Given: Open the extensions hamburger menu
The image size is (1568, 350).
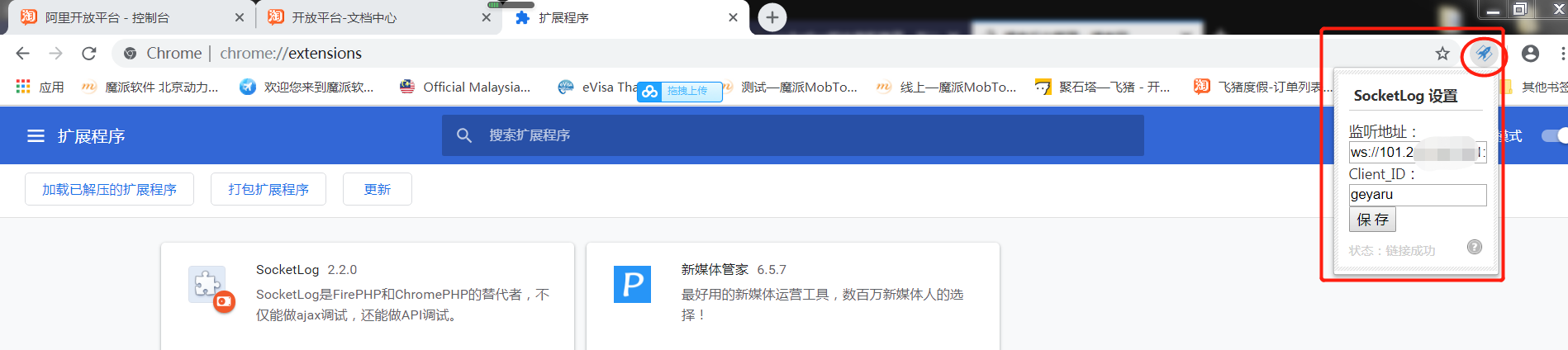Looking at the screenshot, I should [x=36, y=135].
